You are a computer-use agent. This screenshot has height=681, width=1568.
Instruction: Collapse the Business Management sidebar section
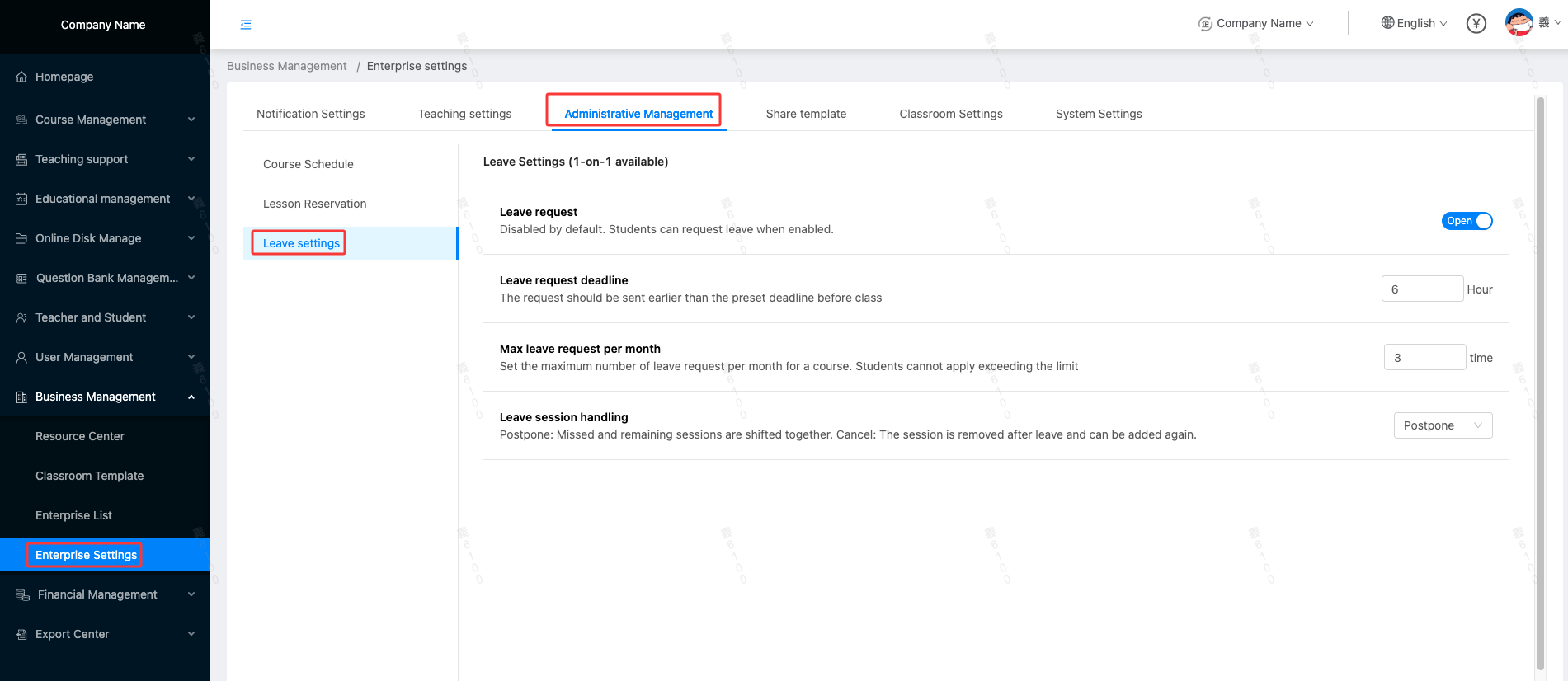click(x=191, y=397)
